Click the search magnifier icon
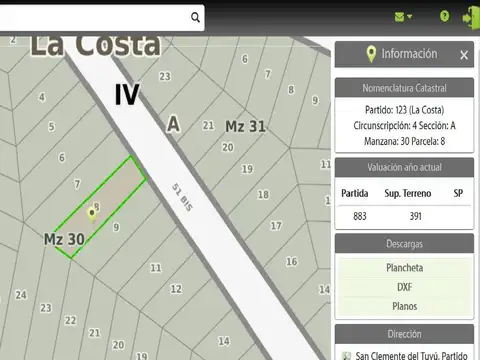 [x=195, y=17]
